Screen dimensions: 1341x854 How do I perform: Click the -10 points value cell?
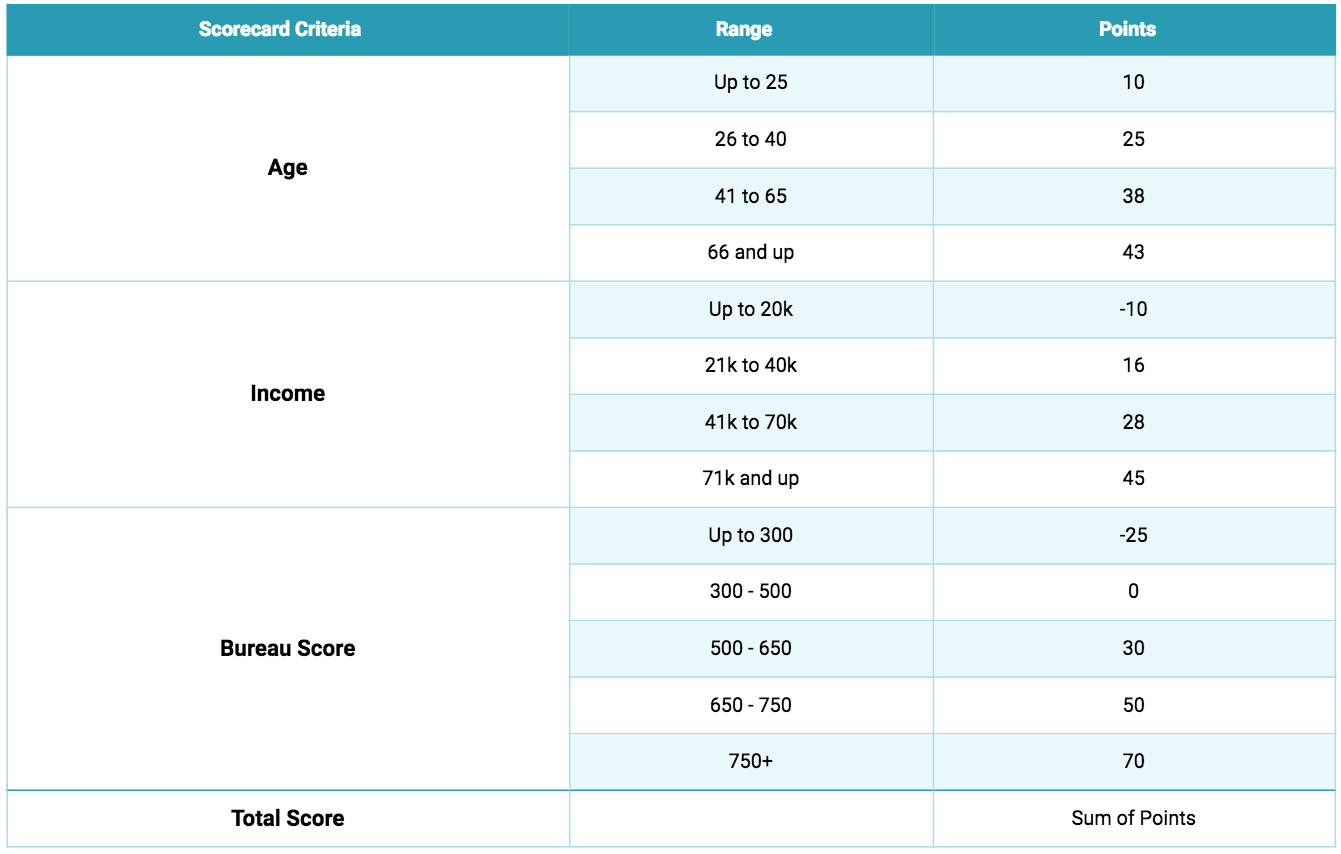[x=1133, y=309]
